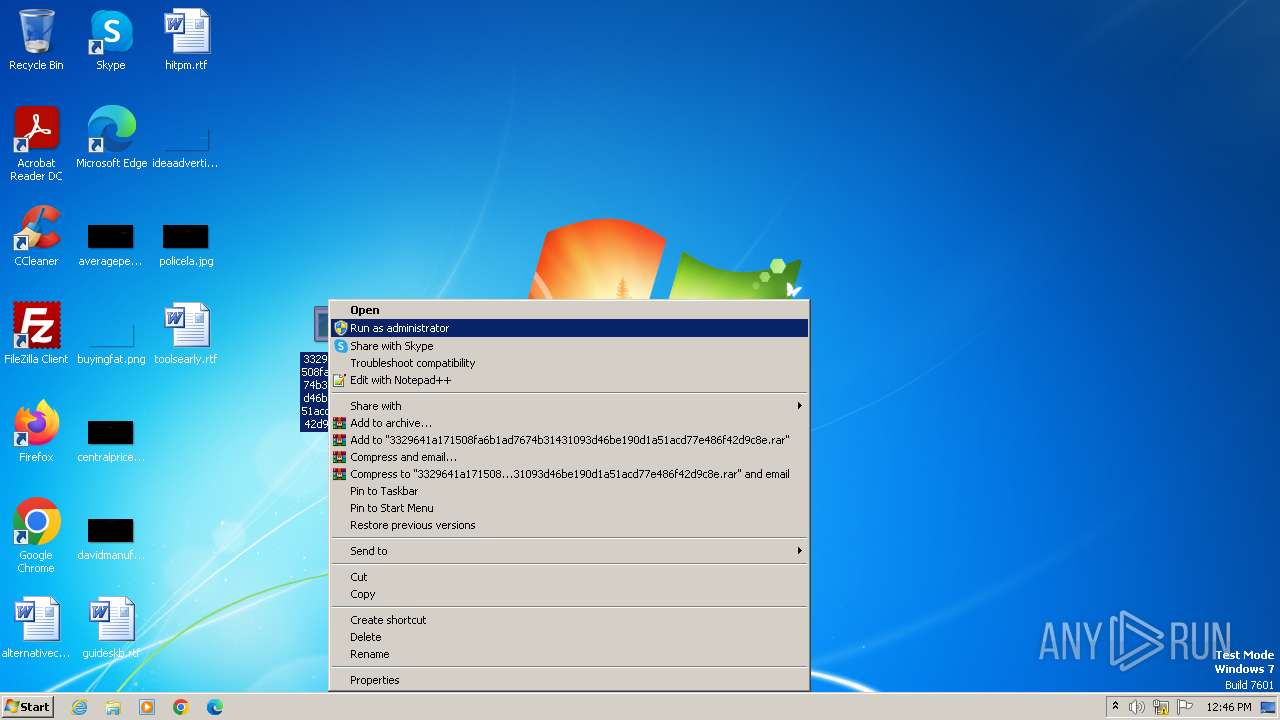Select the centralprice... desktop file
Screen dimensions: 1280x720
pos(111,441)
